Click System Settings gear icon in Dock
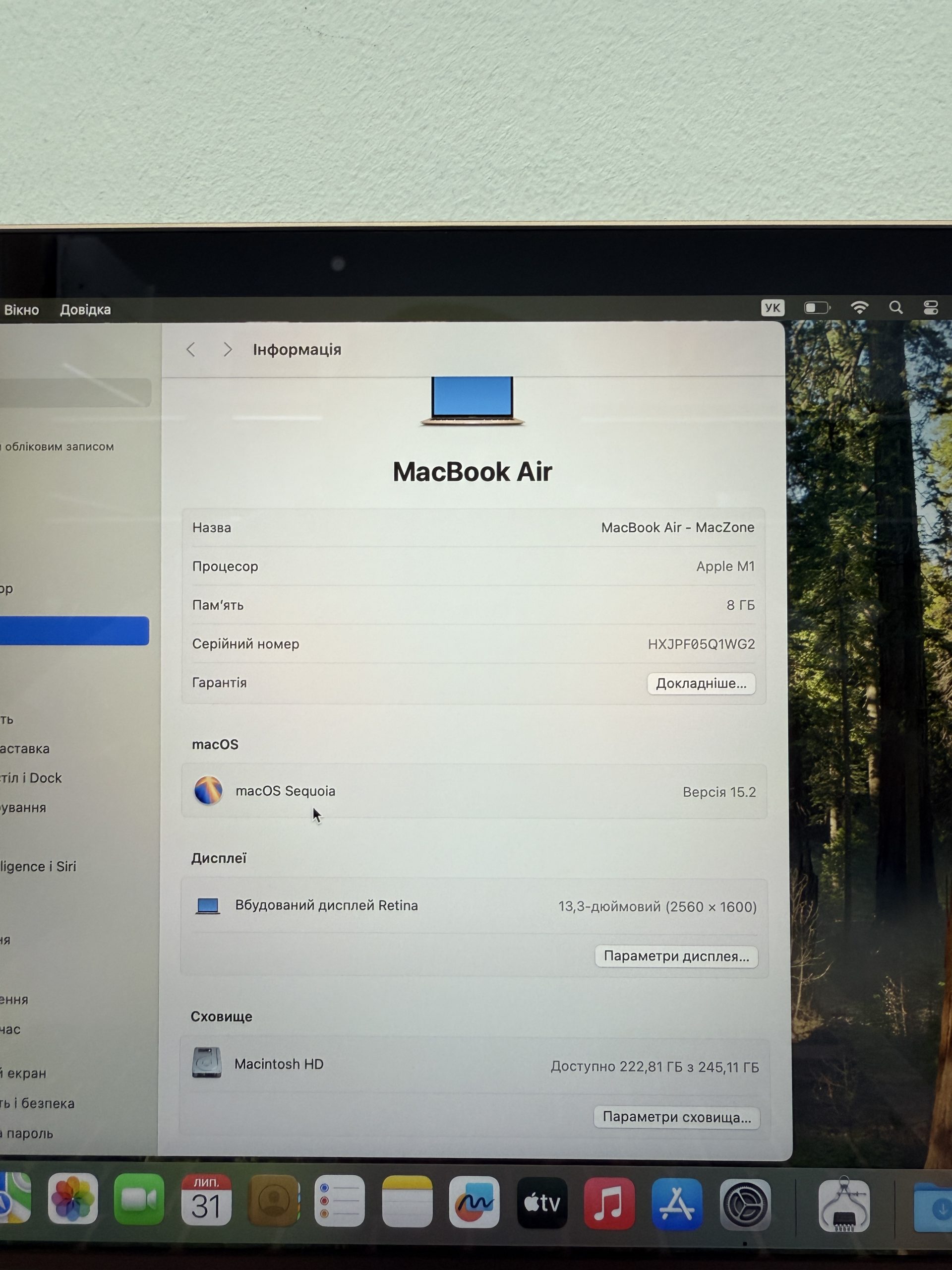The height and width of the screenshot is (1270, 952). point(745,1205)
